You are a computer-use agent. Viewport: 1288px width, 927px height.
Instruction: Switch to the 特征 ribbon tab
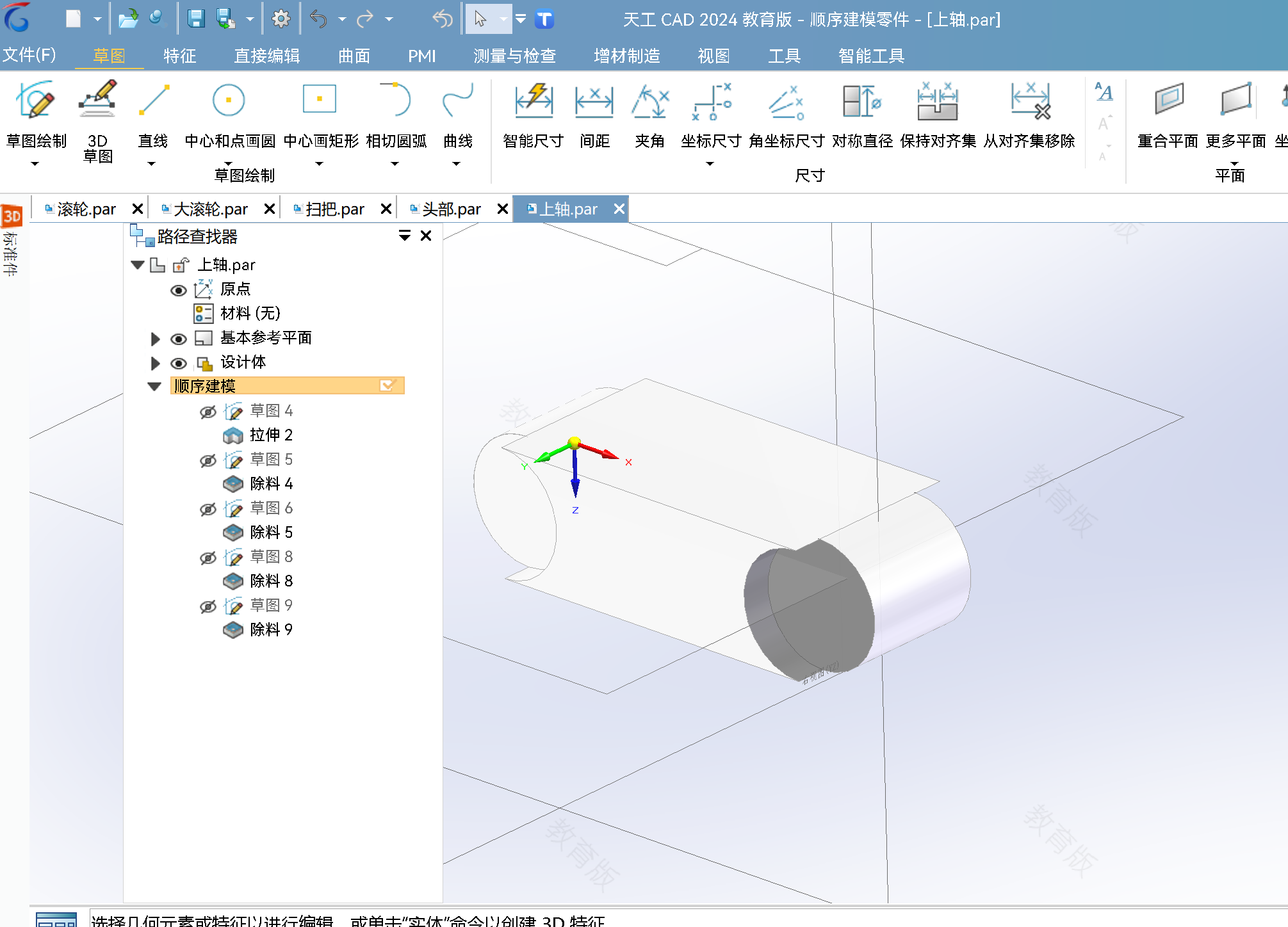pos(179,56)
